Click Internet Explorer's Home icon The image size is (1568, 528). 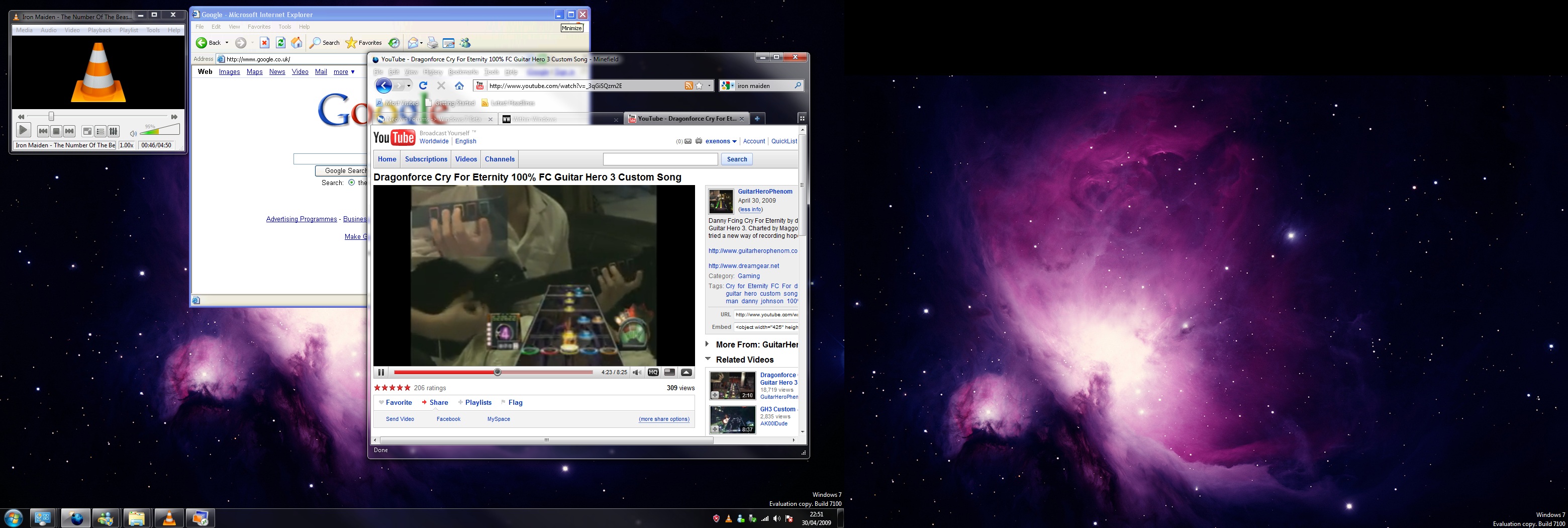(x=297, y=43)
